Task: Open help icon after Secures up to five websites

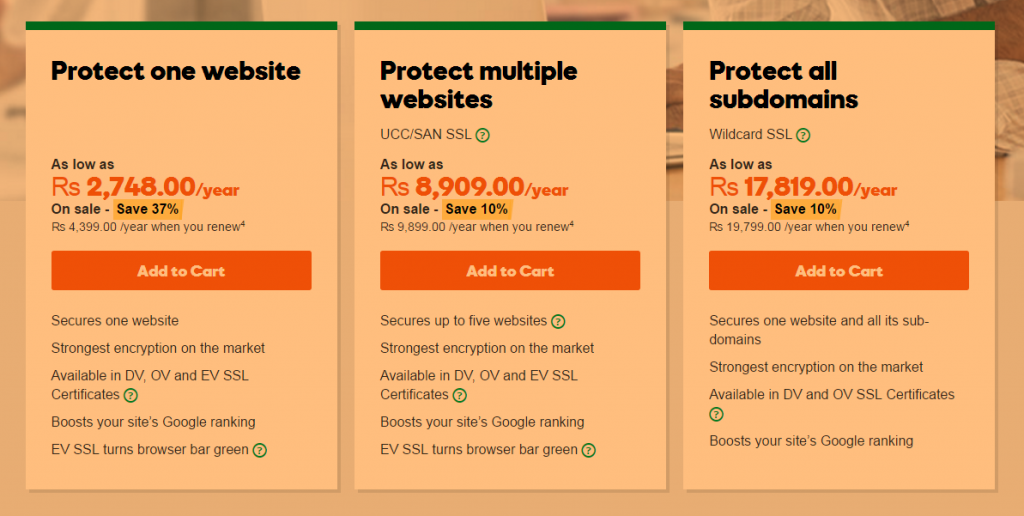Action: pyautogui.click(x=558, y=321)
